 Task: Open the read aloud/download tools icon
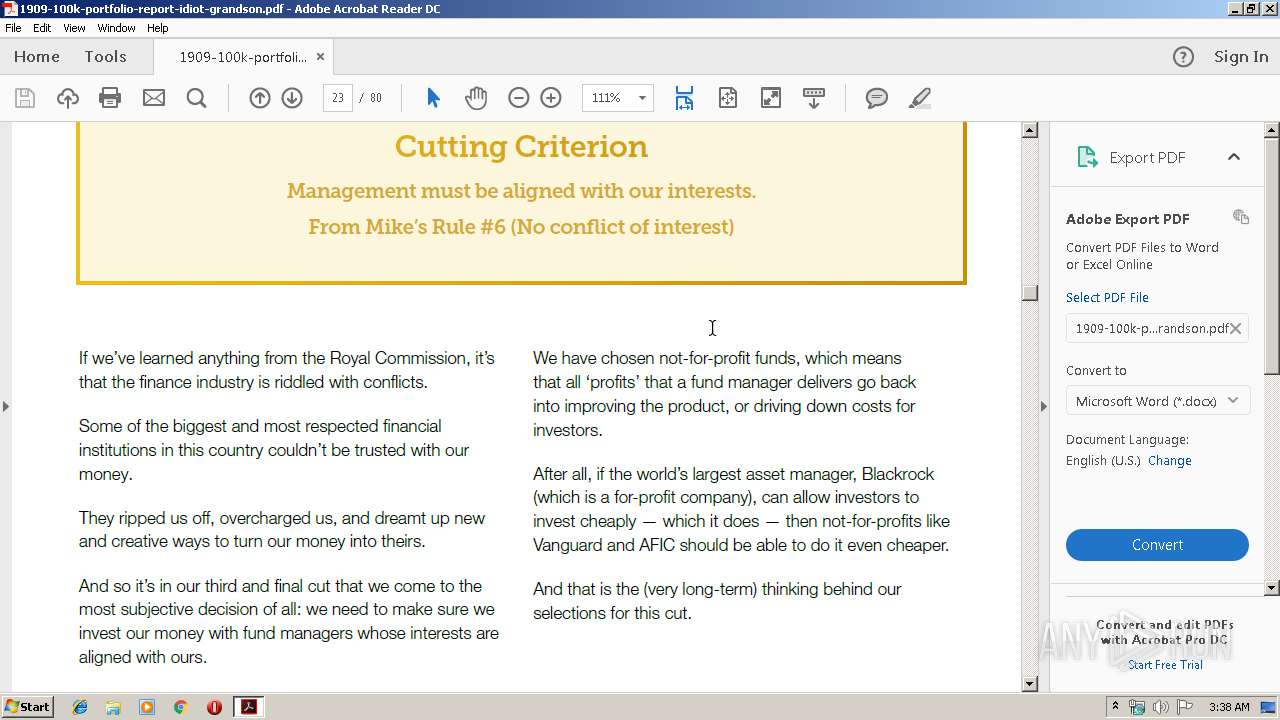pyautogui.click(x=814, y=98)
